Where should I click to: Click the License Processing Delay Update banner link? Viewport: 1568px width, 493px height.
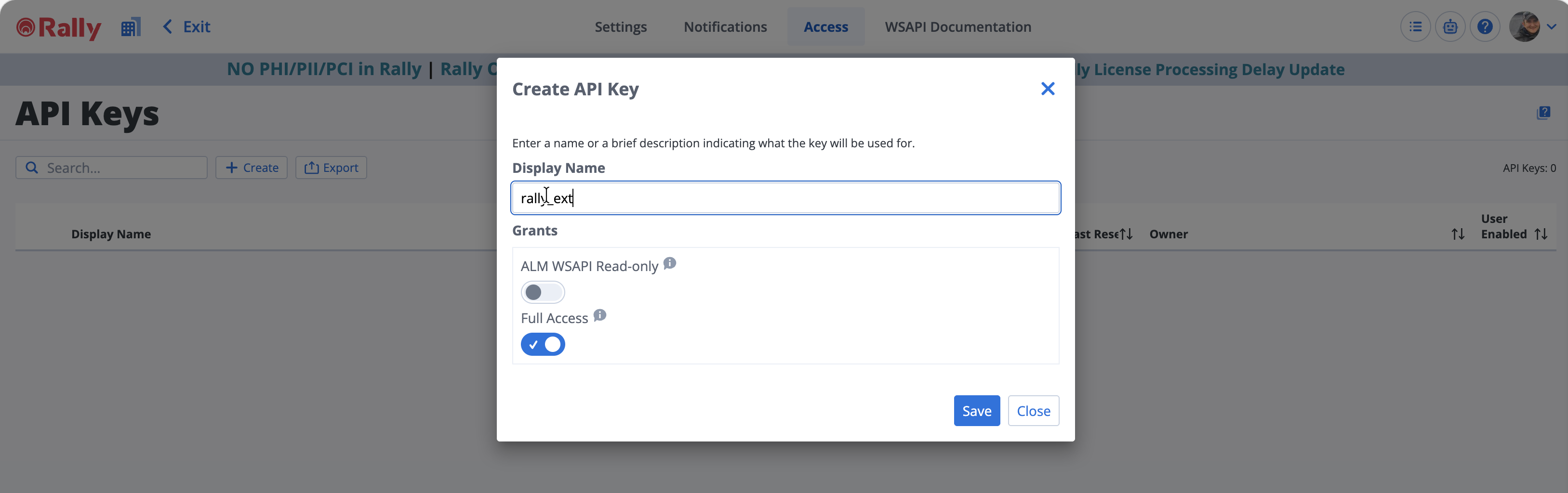[1209, 69]
